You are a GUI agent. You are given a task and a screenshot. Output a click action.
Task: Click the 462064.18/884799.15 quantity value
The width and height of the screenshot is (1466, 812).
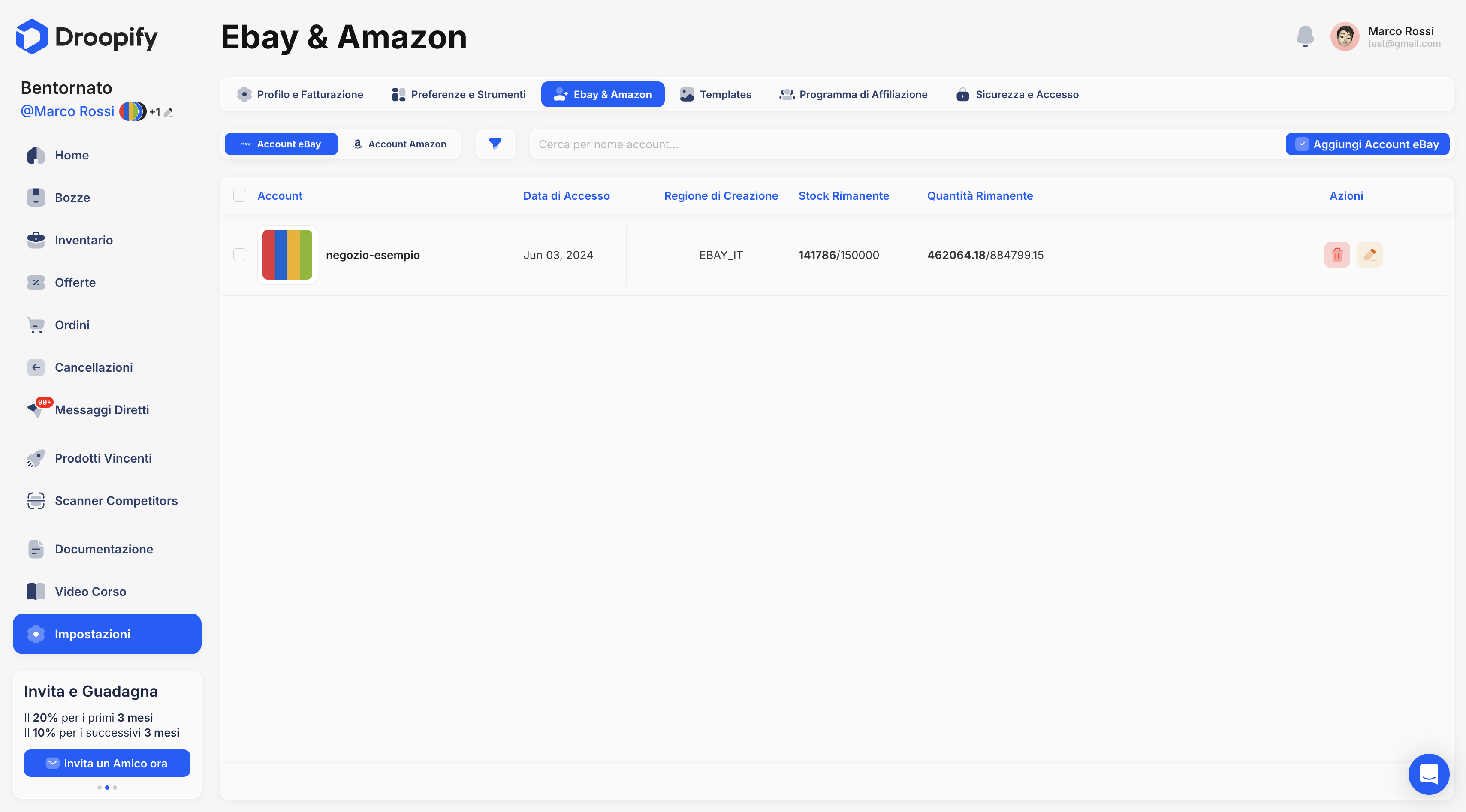tap(985, 255)
